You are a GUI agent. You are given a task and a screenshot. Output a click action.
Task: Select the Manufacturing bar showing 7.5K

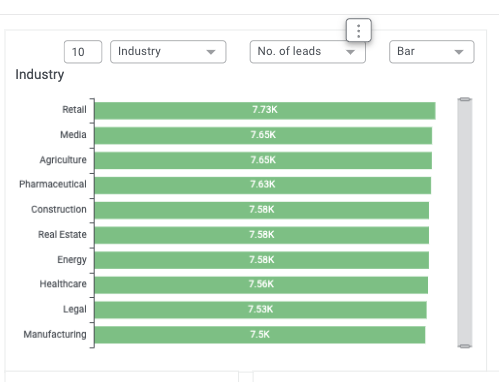260,335
